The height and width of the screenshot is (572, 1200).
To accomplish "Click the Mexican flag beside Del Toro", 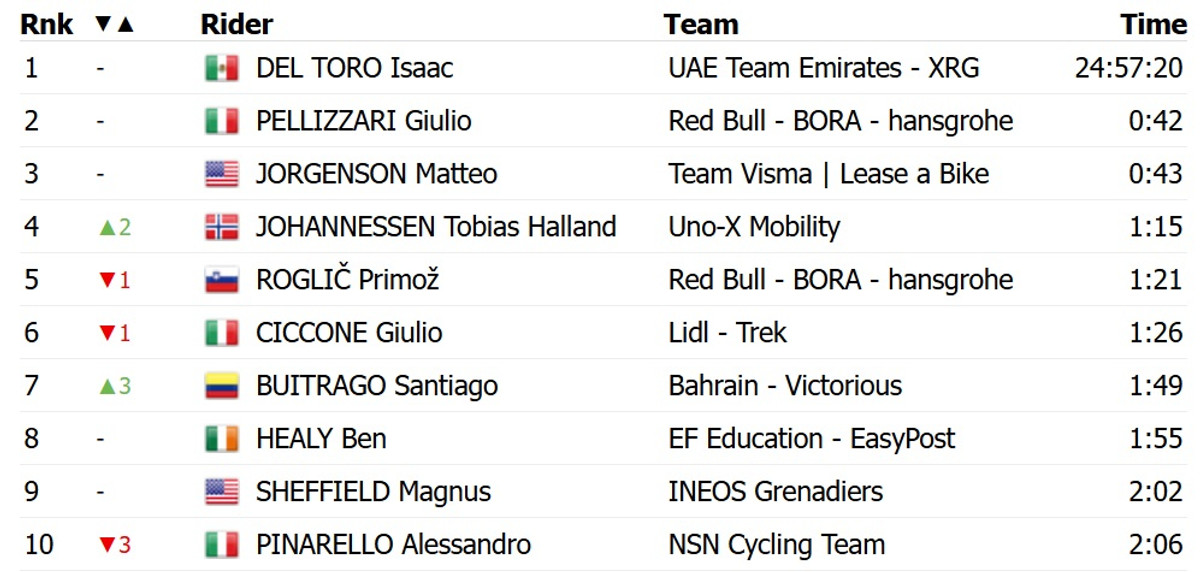I will click(x=221, y=68).
